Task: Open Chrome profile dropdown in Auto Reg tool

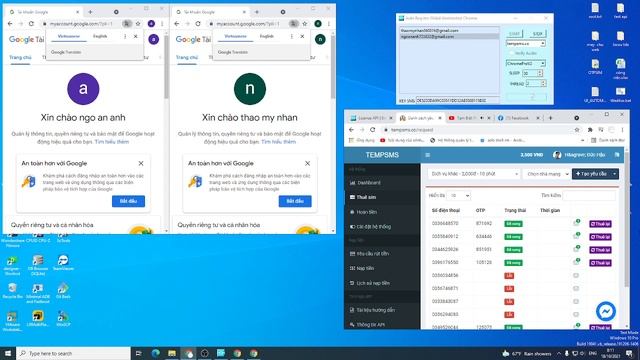Action: coord(526,63)
